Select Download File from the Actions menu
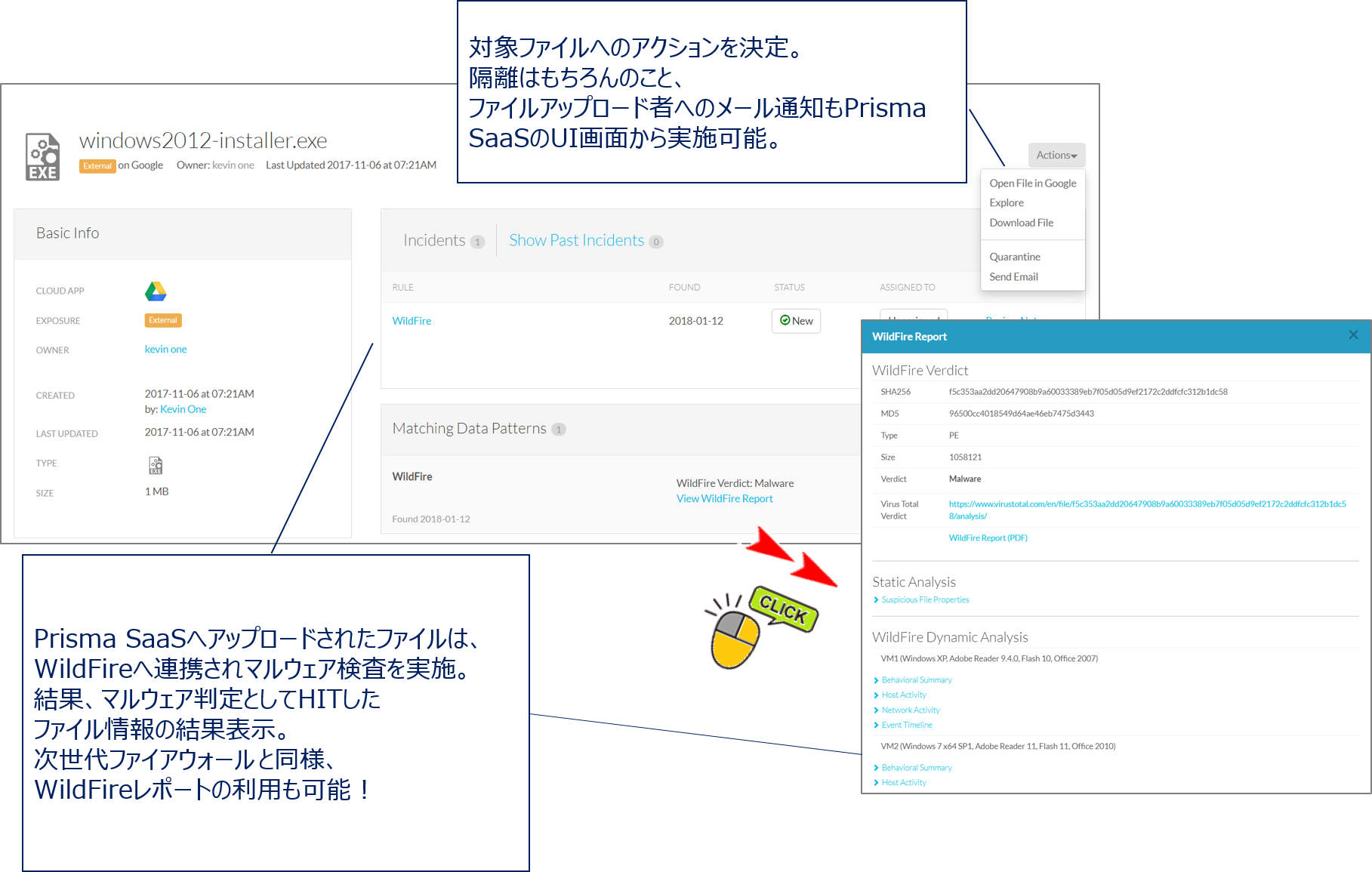 [x=1021, y=223]
